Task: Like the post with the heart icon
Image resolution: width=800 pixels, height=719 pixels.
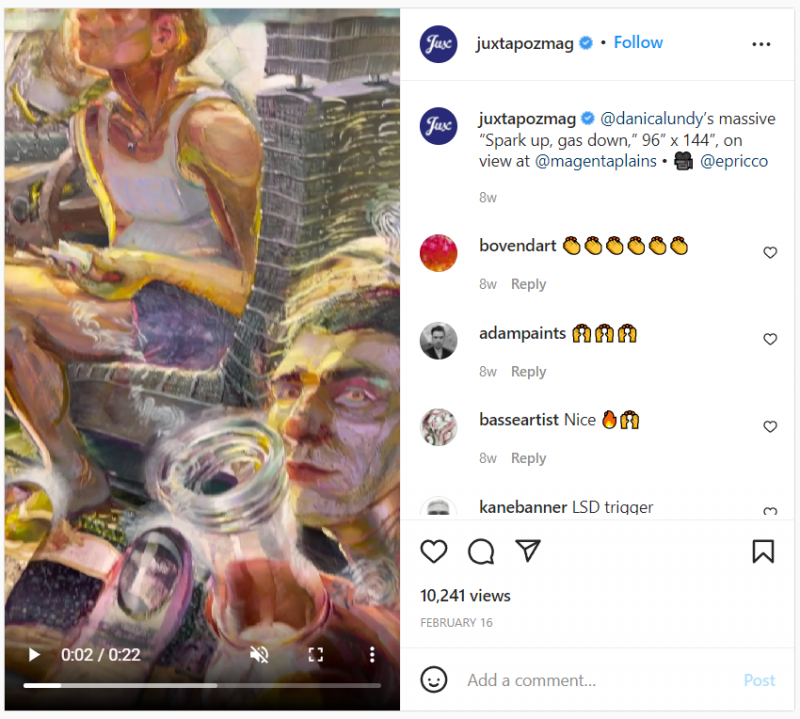Action: [434, 551]
